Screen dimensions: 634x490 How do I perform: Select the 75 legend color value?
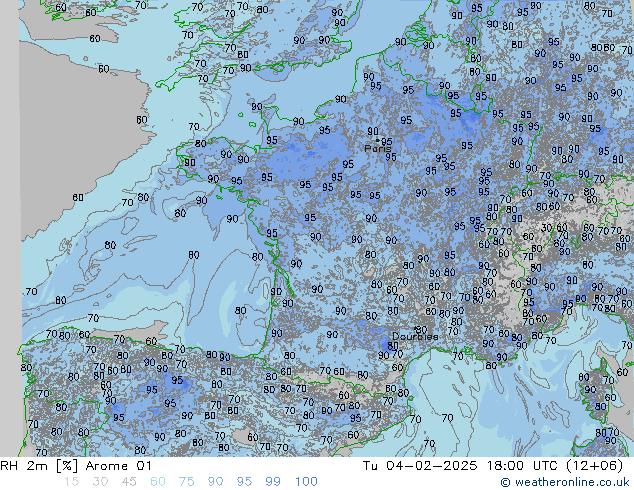[186, 482]
